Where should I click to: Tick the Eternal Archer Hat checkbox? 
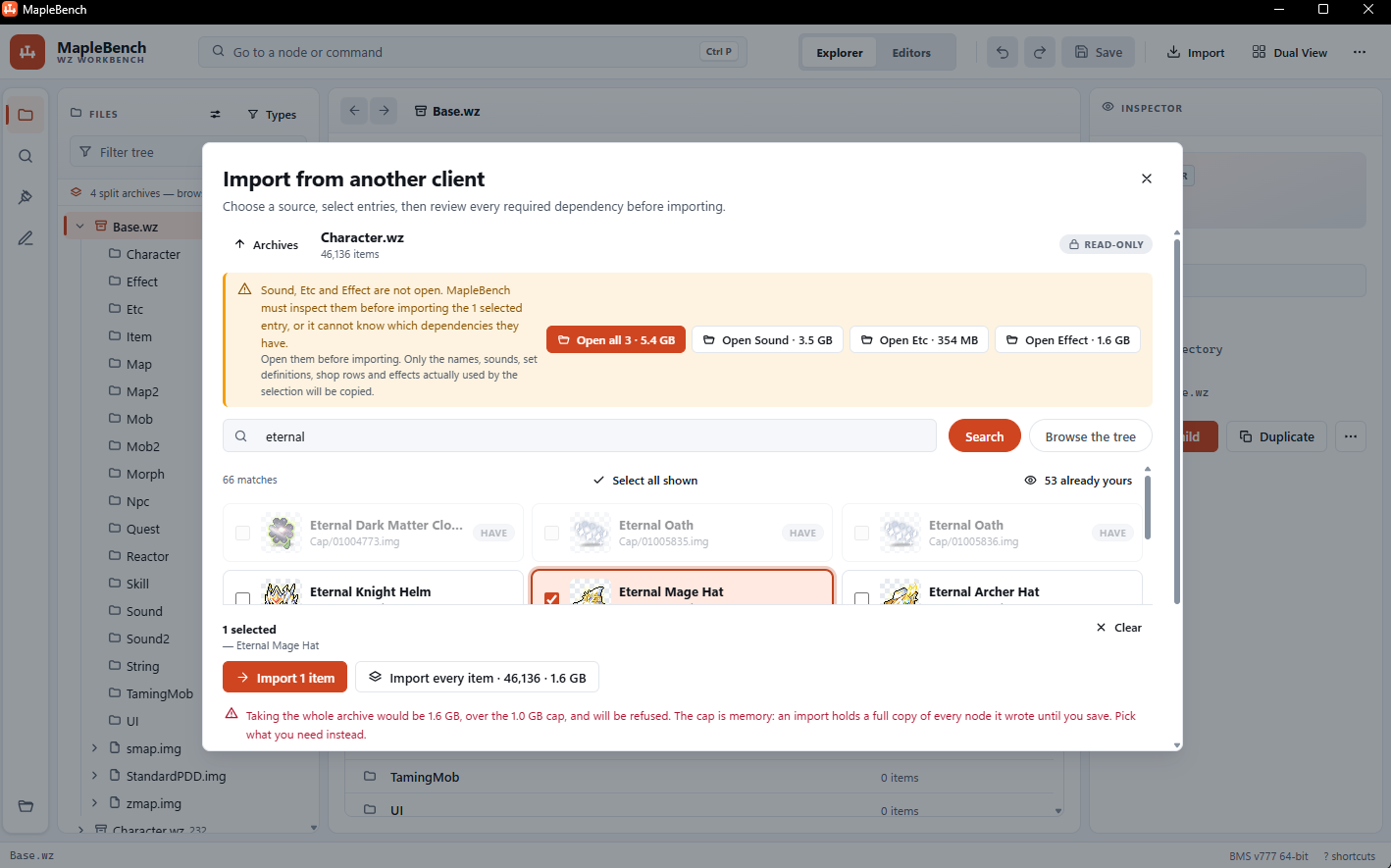(x=861, y=597)
